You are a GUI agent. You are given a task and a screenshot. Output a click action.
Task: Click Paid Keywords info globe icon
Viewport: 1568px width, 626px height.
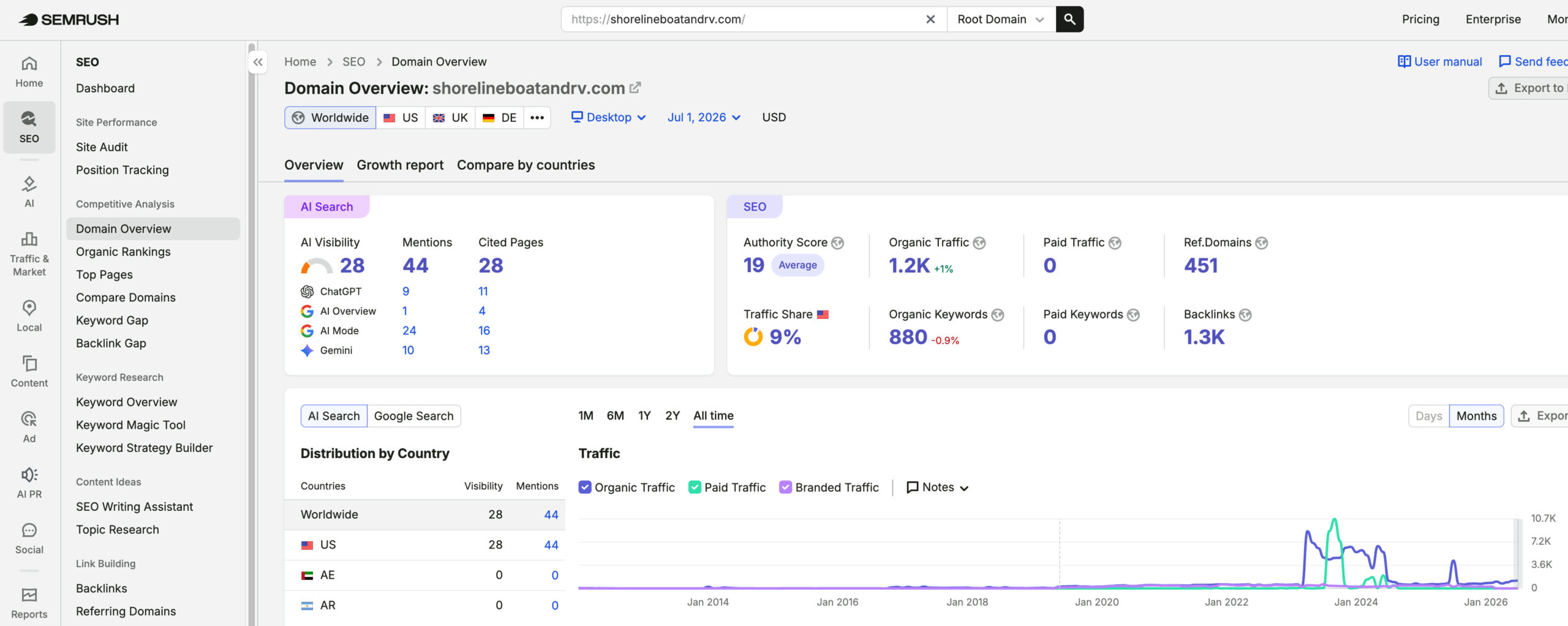click(1133, 315)
